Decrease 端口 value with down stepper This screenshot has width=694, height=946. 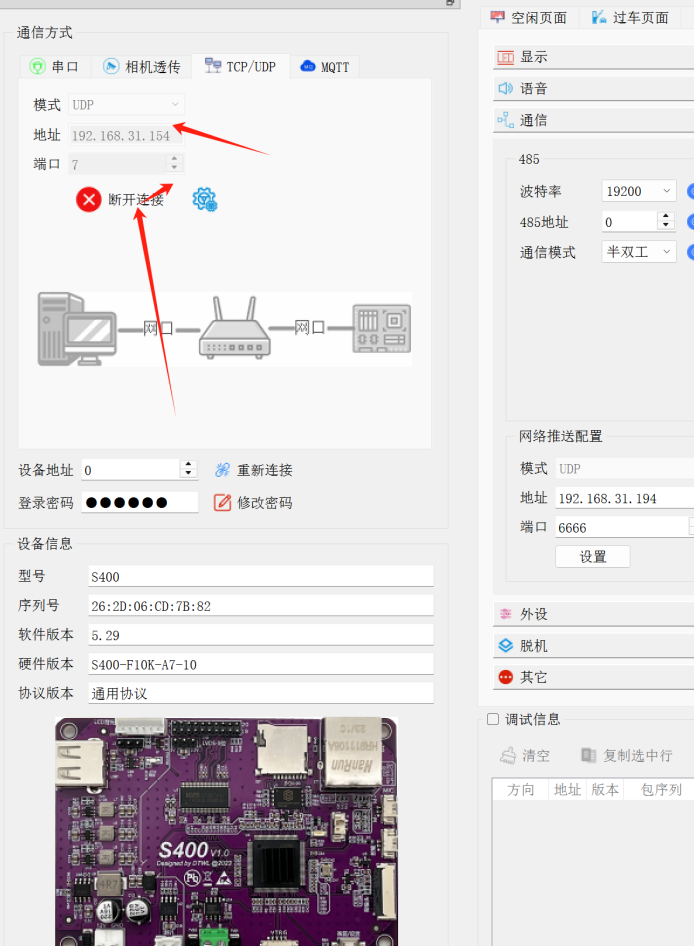tap(174, 168)
